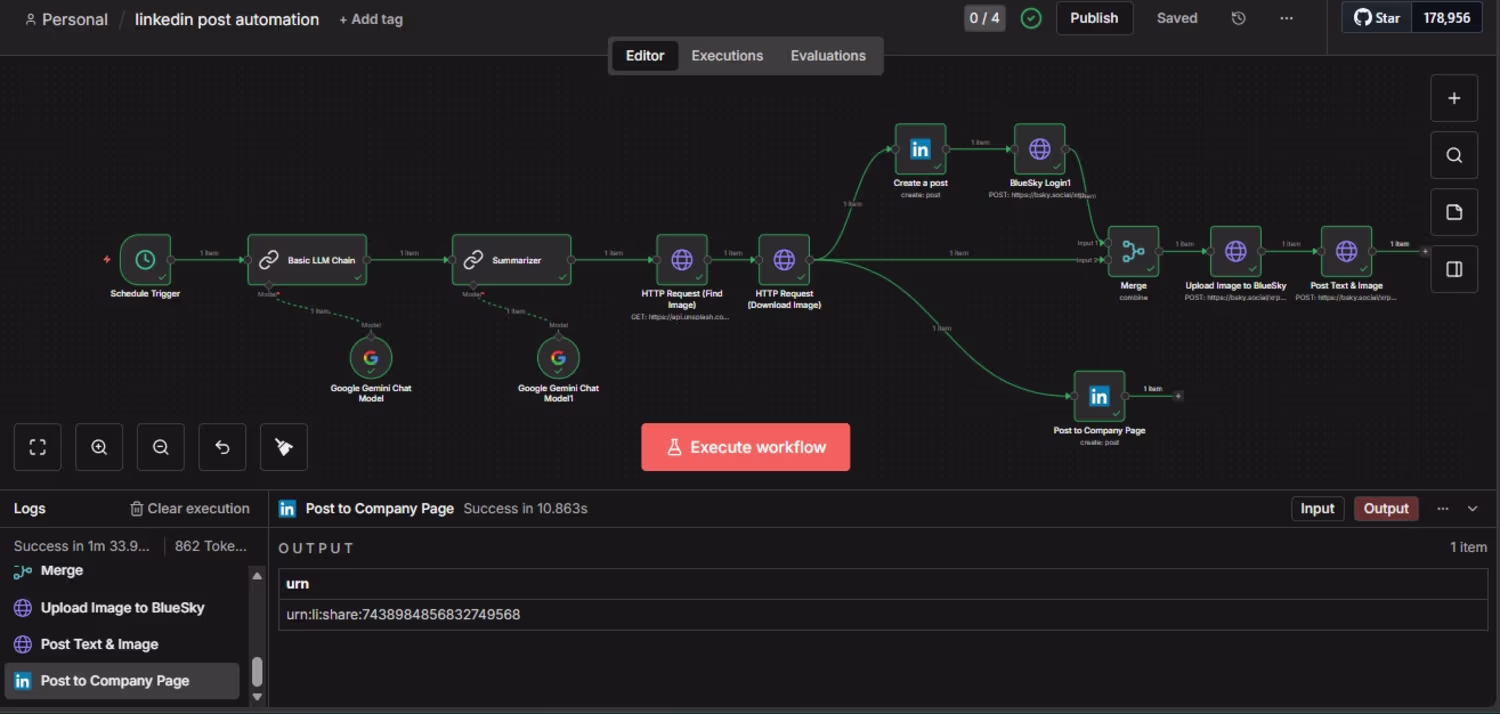The height and width of the screenshot is (714, 1500).
Task: Open the log panel more options
Action: (x=1442, y=509)
